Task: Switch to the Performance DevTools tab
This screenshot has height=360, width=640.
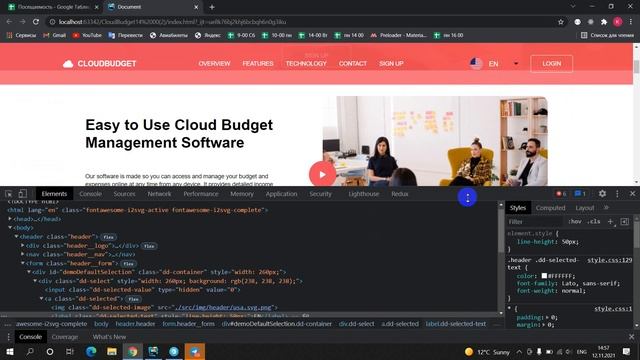Action: 201,194
